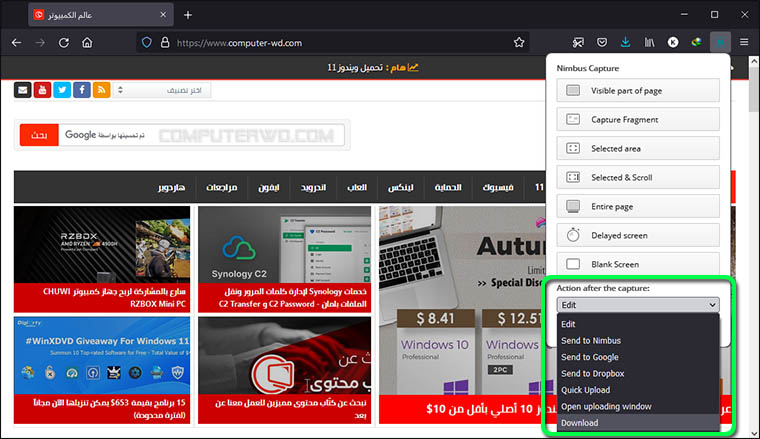Viewport: 760px width, 439px height.
Task: Reload the page with the refresh icon
Action: (63, 43)
